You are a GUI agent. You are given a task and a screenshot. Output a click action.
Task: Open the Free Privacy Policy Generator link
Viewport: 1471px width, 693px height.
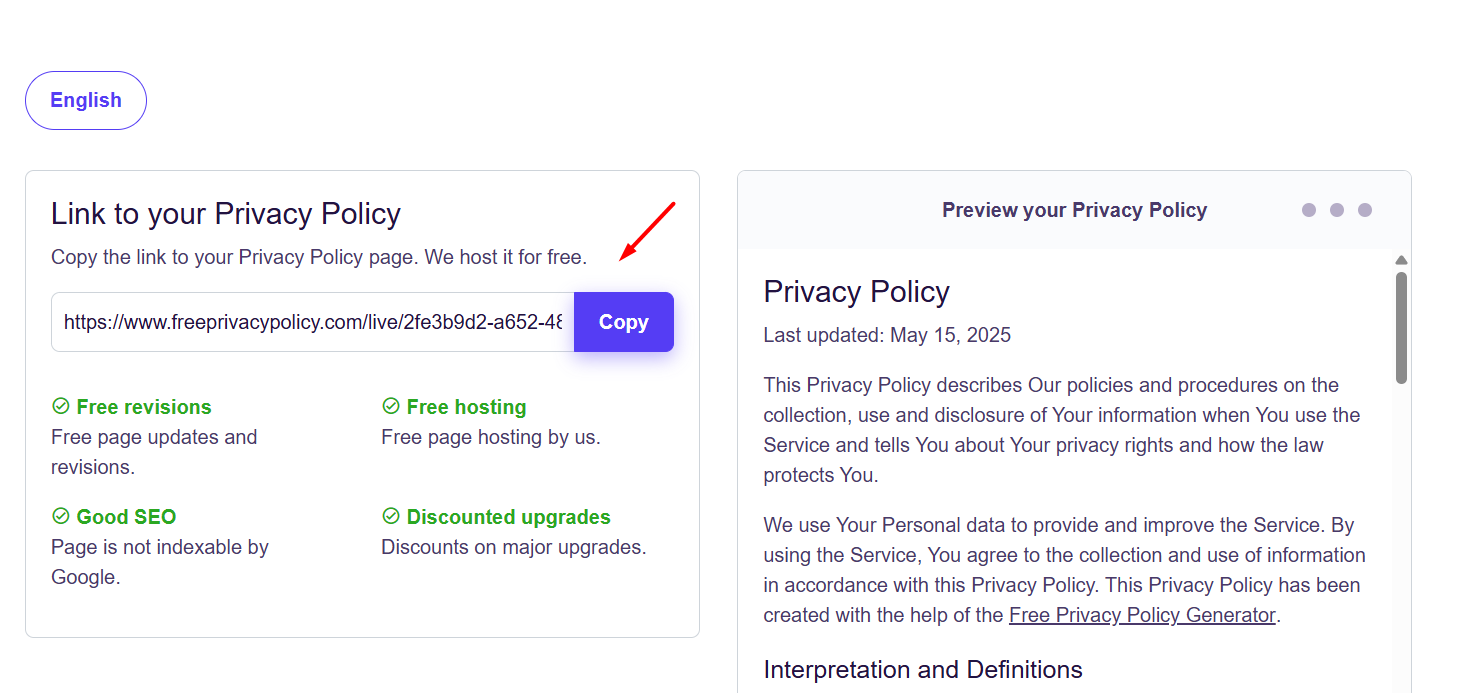tap(1143, 615)
